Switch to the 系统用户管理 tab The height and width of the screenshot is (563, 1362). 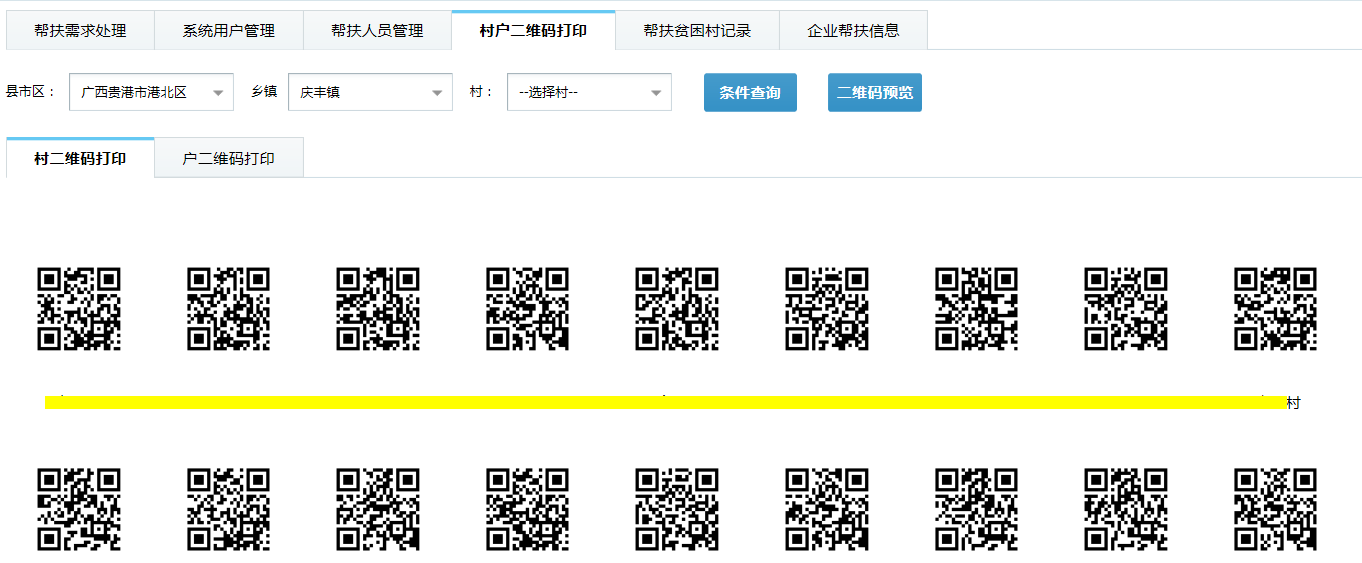tap(228, 30)
